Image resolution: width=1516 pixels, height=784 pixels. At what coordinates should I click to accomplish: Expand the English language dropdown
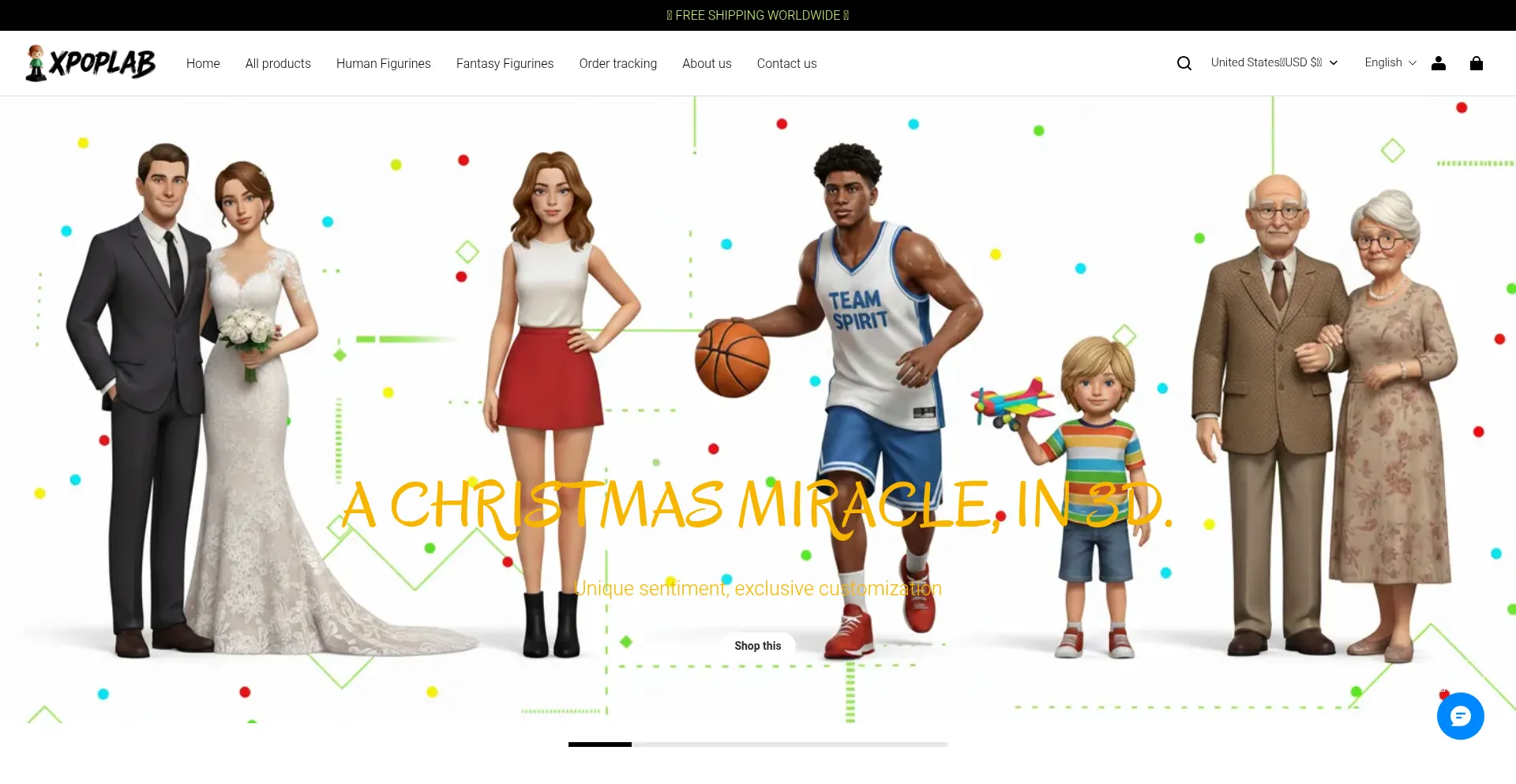pyautogui.click(x=1390, y=63)
